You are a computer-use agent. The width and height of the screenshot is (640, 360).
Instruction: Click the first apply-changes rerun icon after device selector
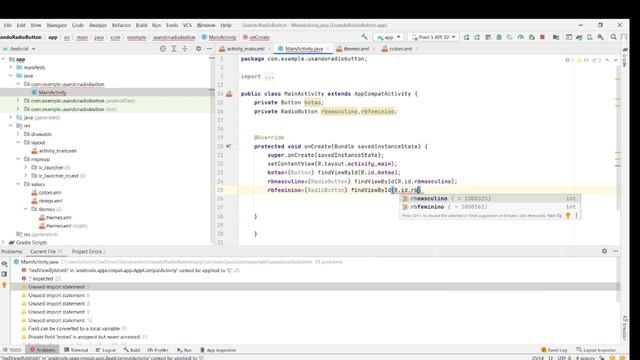pyautogui.click(x=466, y=37)
